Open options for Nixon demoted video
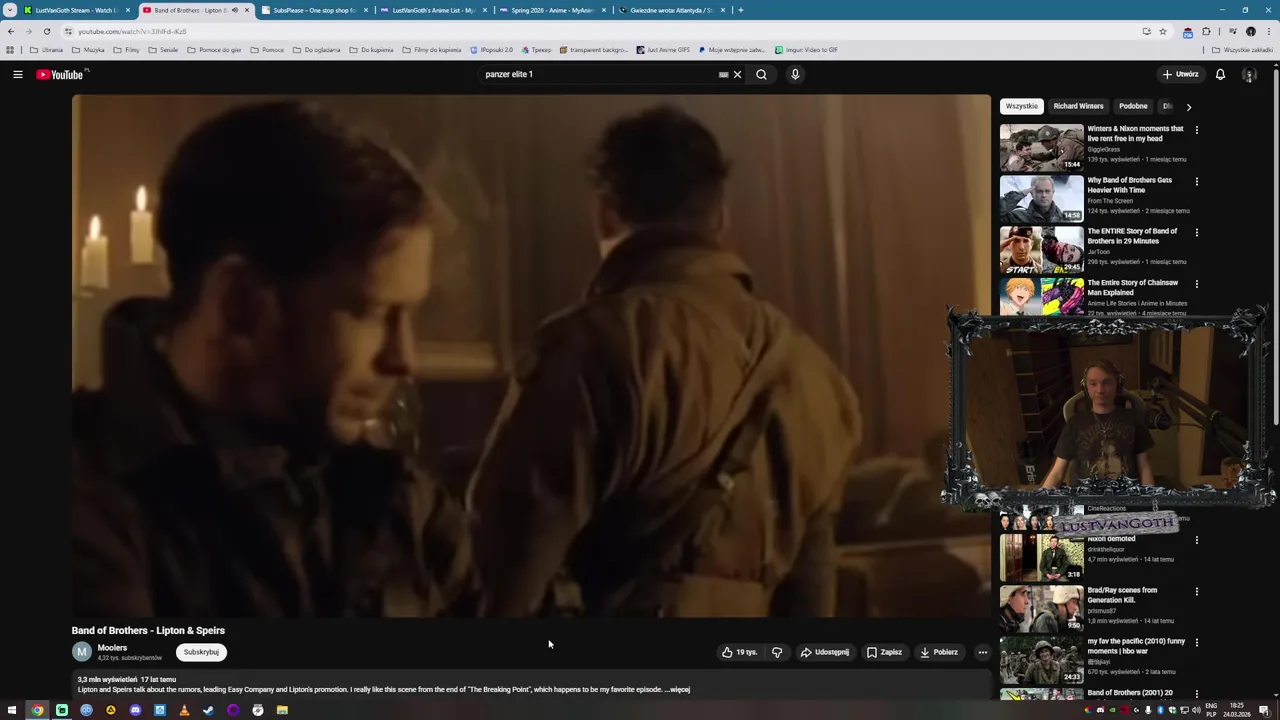The width and height of the screenshot is (1280, 720). [1196, 540]
